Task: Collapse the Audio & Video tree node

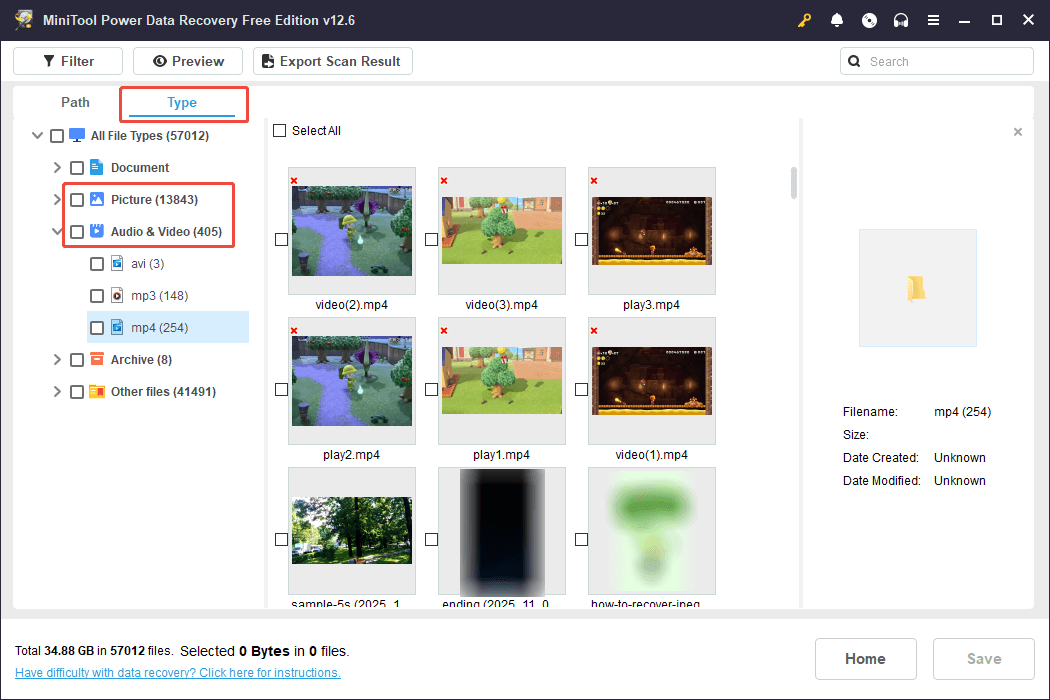Action: click(57, 231)
